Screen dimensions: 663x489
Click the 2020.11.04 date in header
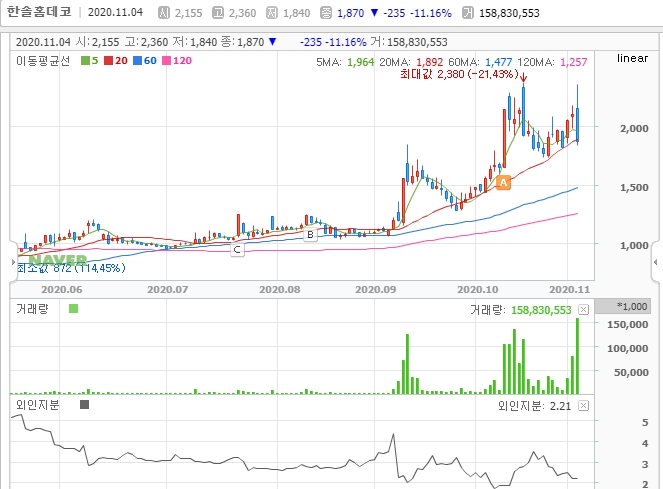[x=115, y=12]
